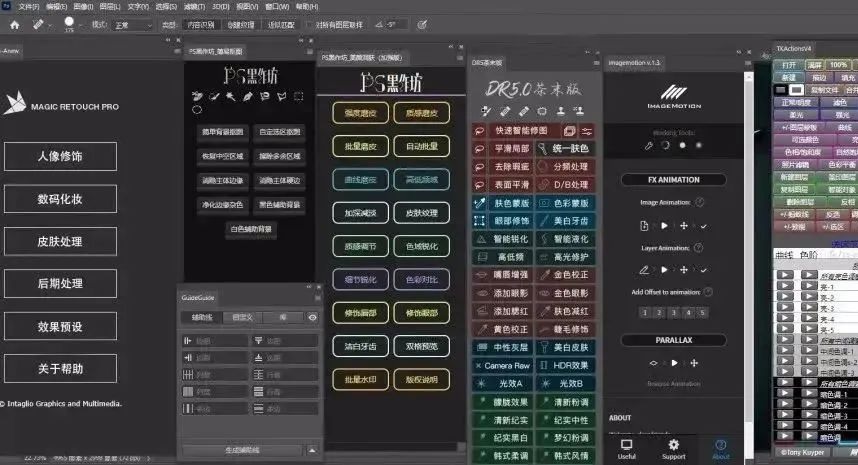This screenshot has height=465, width=858.
Task: Open 皮肤处理 in Magic Retouch Pro
Action: (60, 242)
